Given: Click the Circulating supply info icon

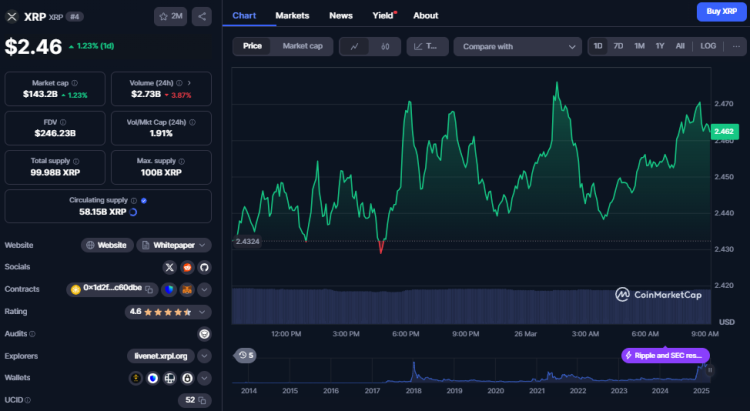Looking at the screenshot, I should (x=134, y=200).
